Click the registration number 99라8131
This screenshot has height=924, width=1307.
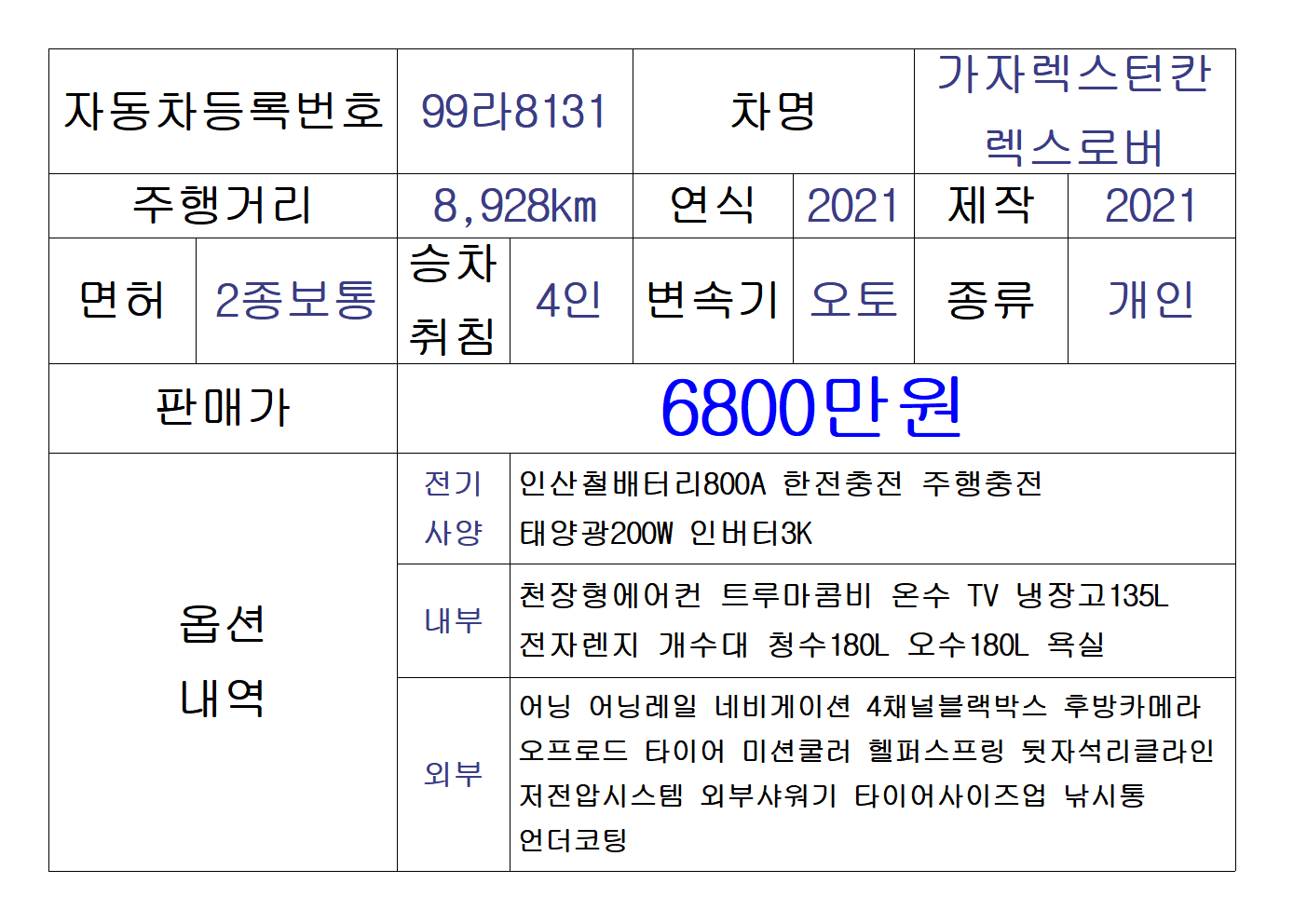[x=514, y=112]
